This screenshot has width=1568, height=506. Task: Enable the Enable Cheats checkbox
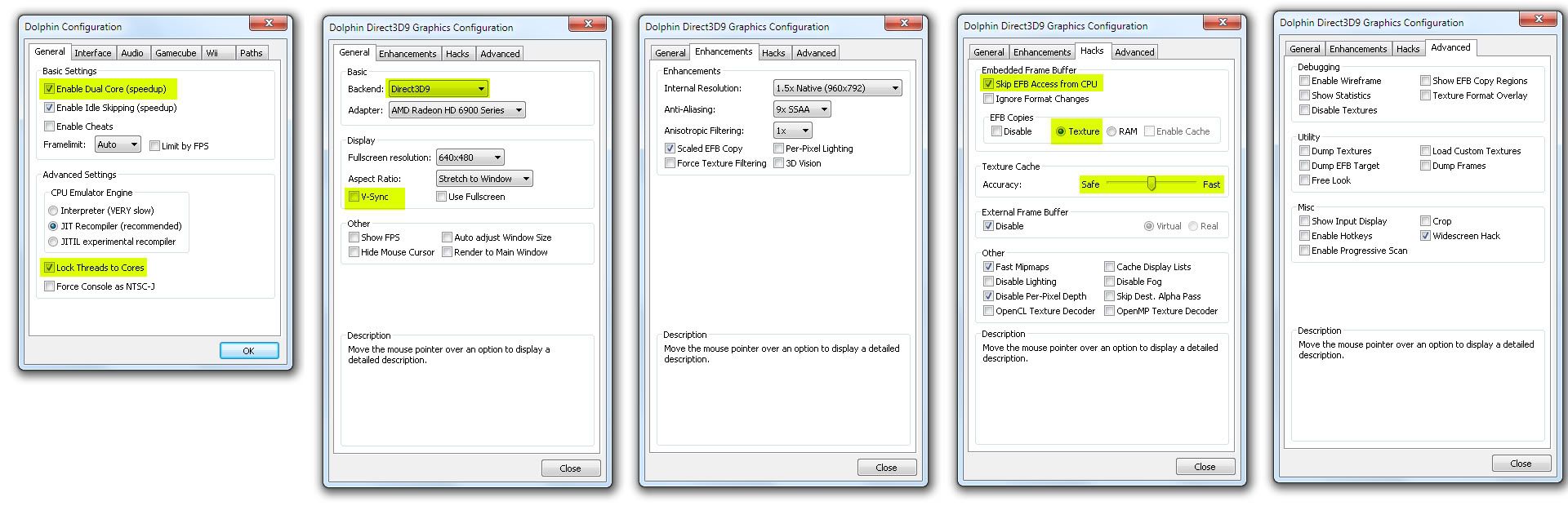50,126
